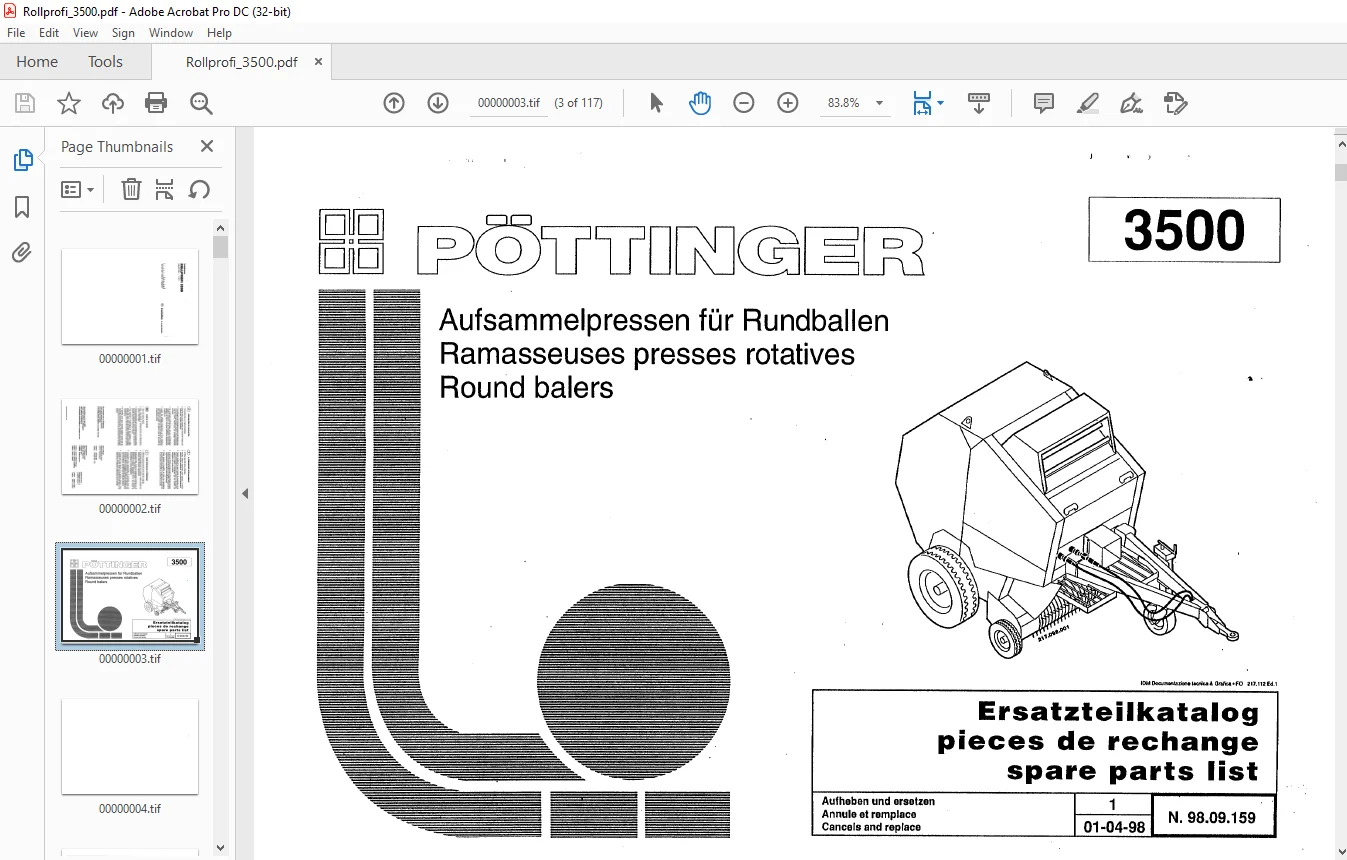Open the File menu
This screenshot has height=860, width=1347.
point(16,33)
